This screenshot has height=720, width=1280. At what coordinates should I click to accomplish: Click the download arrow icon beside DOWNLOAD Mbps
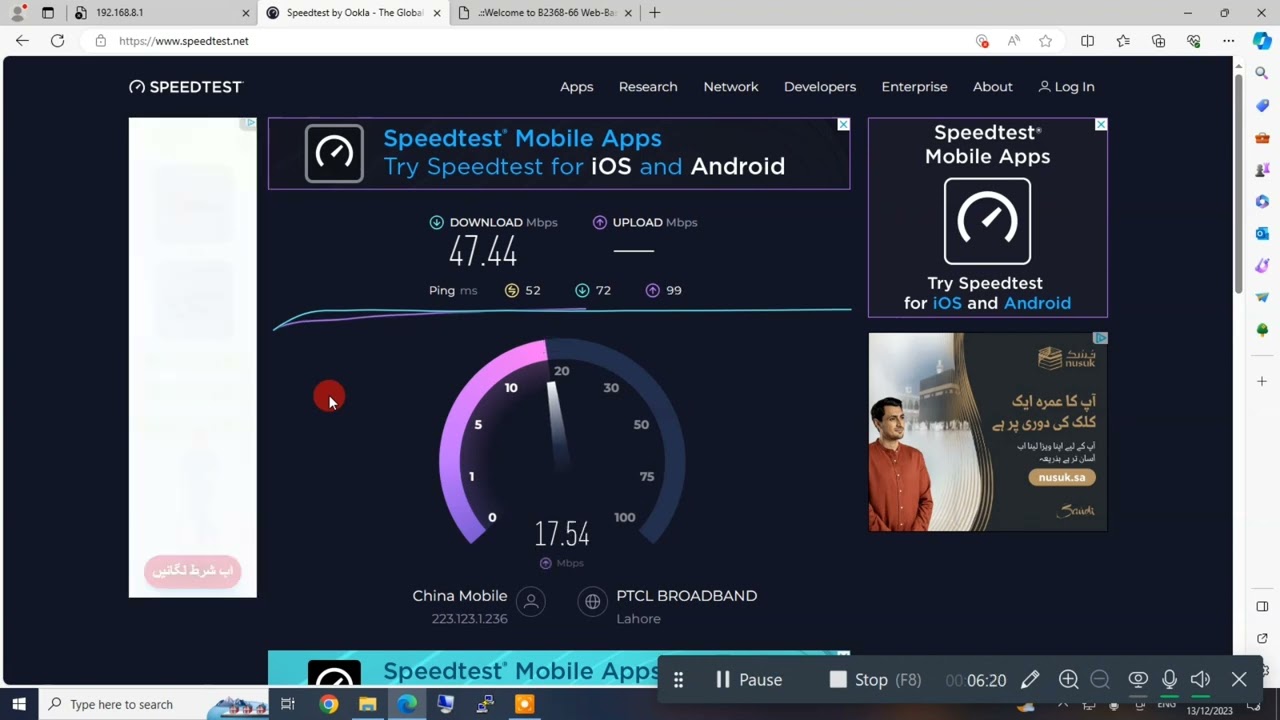point(436,222)
